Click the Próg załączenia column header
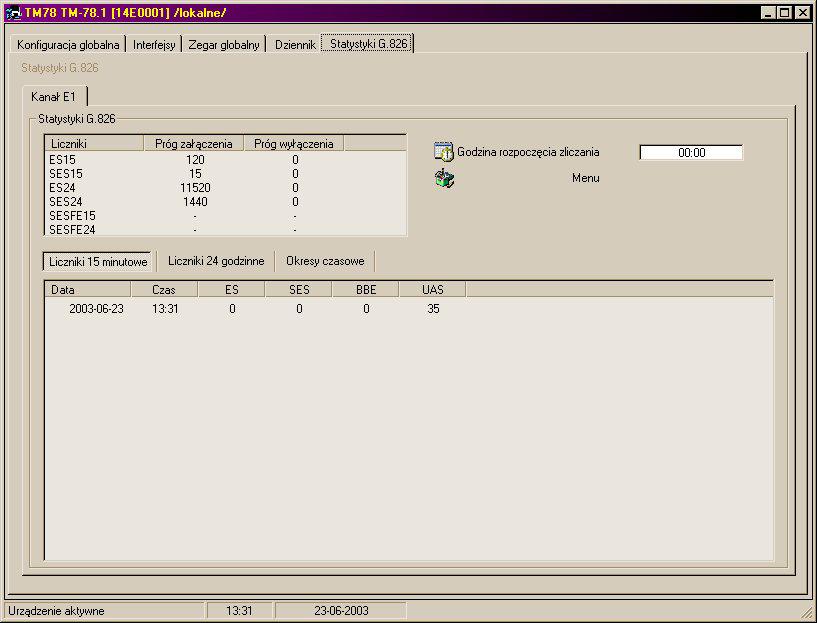Viewport: 817px width, 623px height. pos(194,144)
